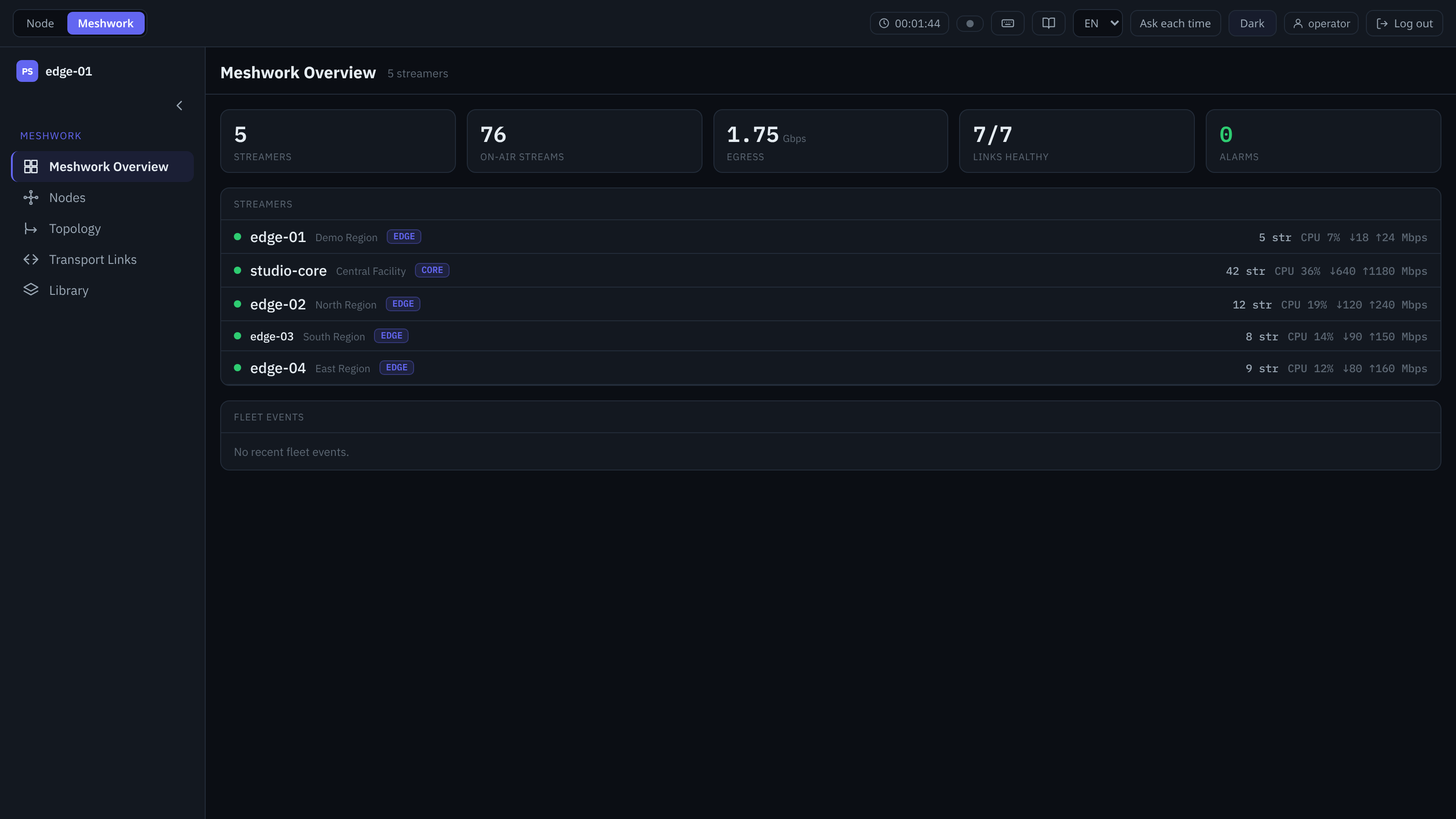Open the EN language dropdown
The height and width of the screenshot is (819, 1456).
click(x=1097, y=23)
